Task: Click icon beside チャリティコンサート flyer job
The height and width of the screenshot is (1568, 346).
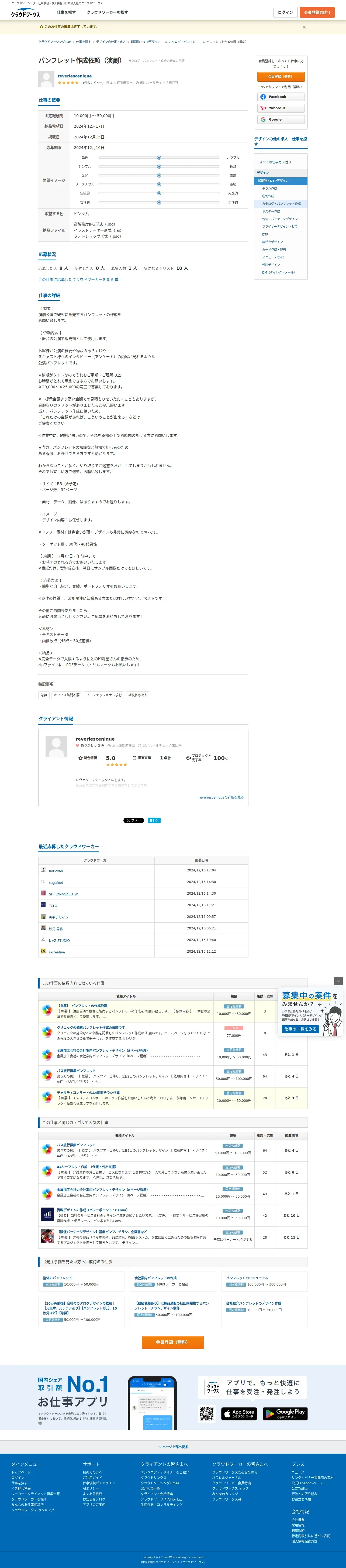Action: (x=47, y=1097)
